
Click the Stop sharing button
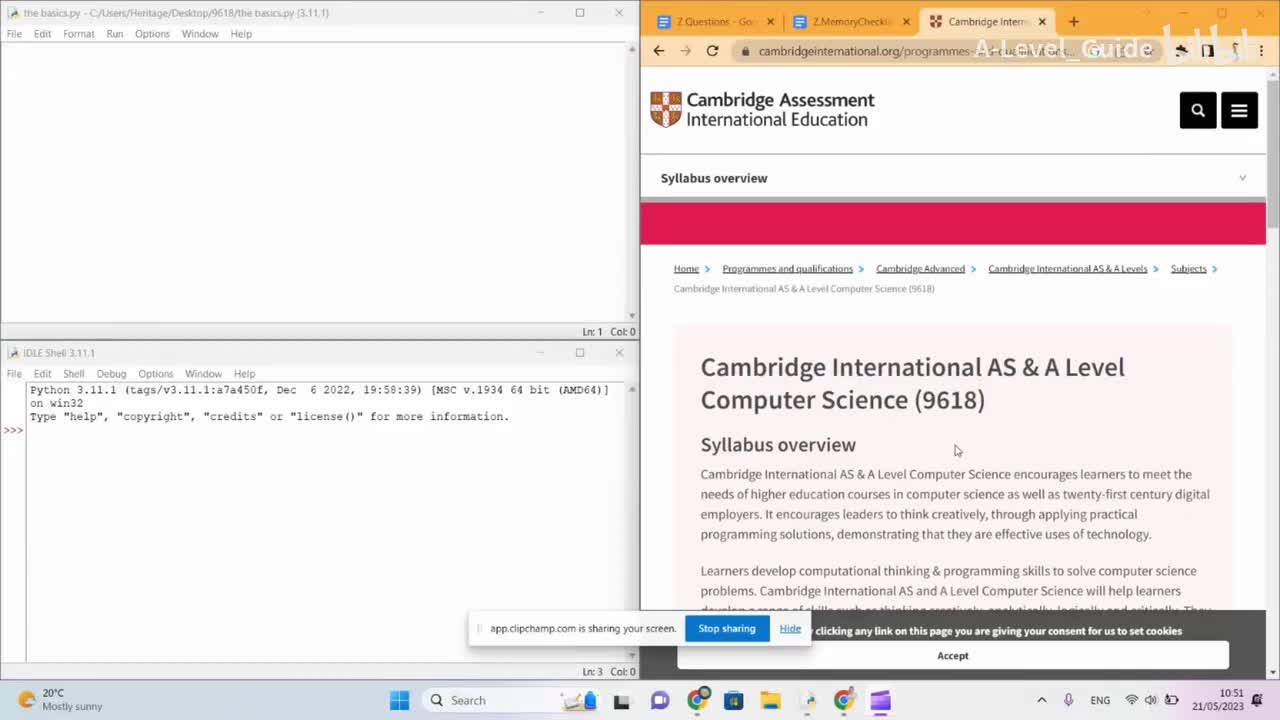(727, 629)
